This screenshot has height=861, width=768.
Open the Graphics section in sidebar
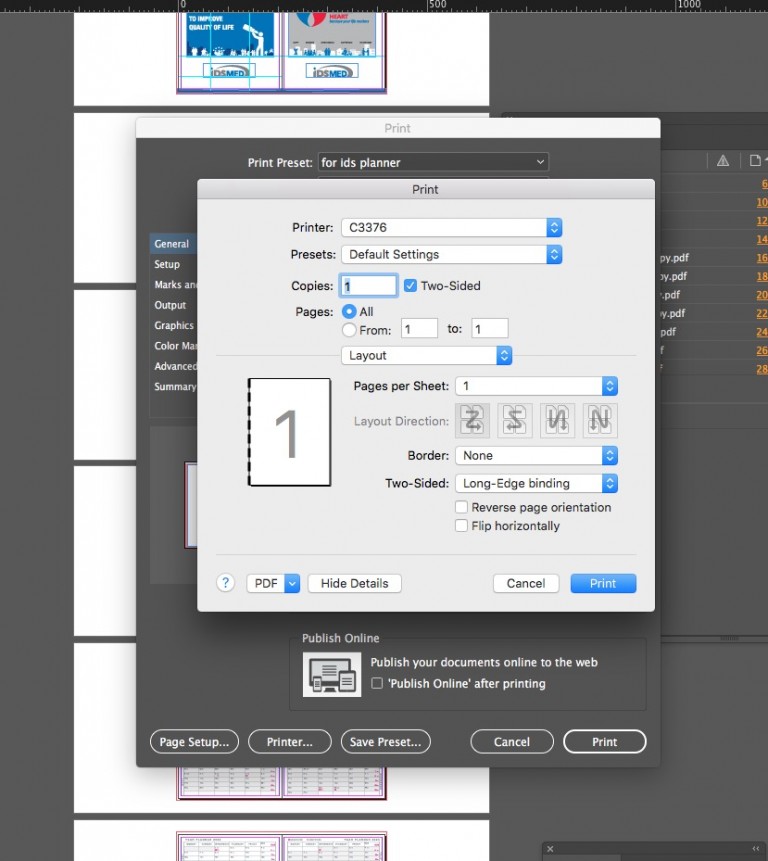click(174, 326)
